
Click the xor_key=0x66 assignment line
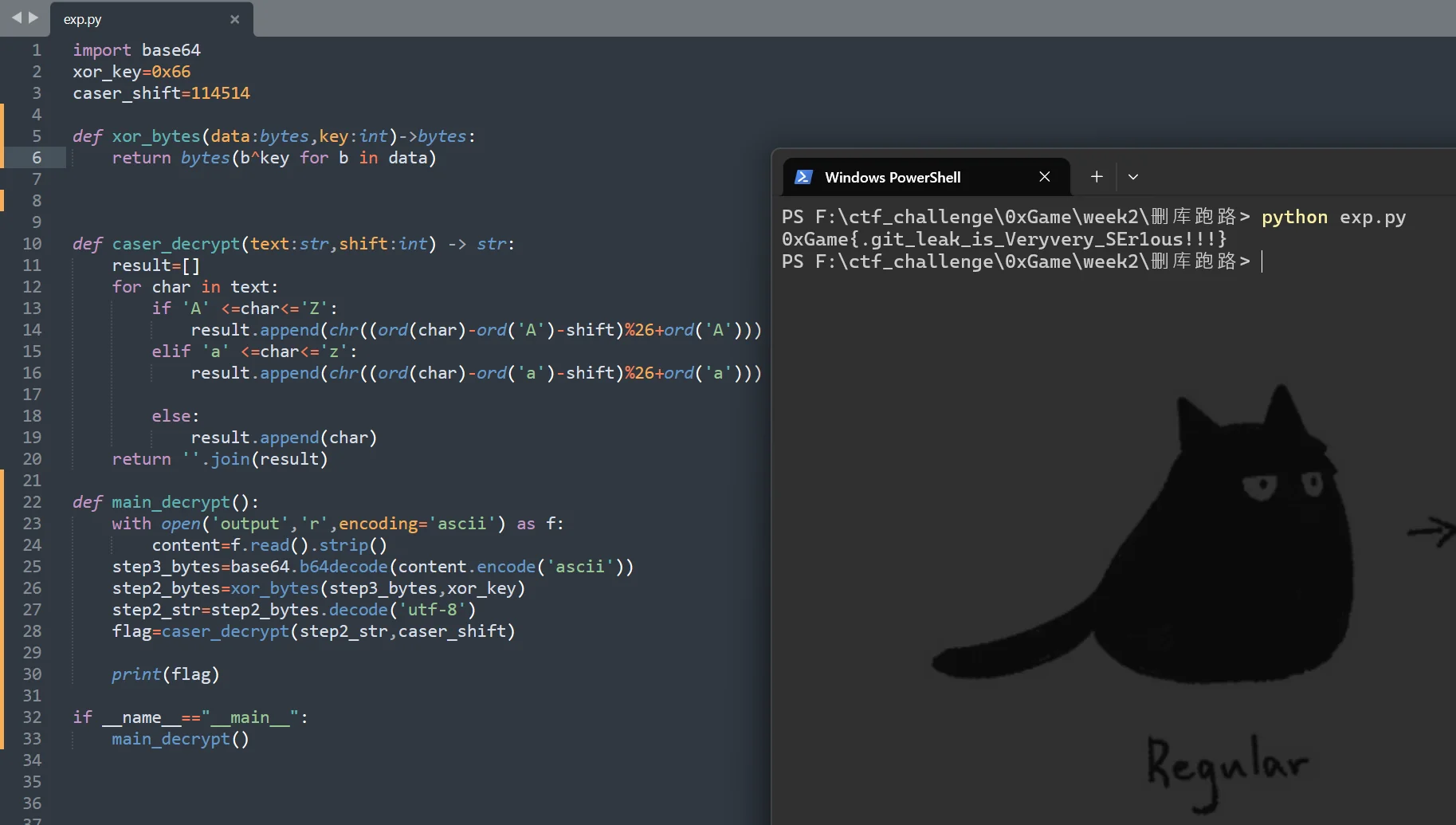click(x=131, y=72)
